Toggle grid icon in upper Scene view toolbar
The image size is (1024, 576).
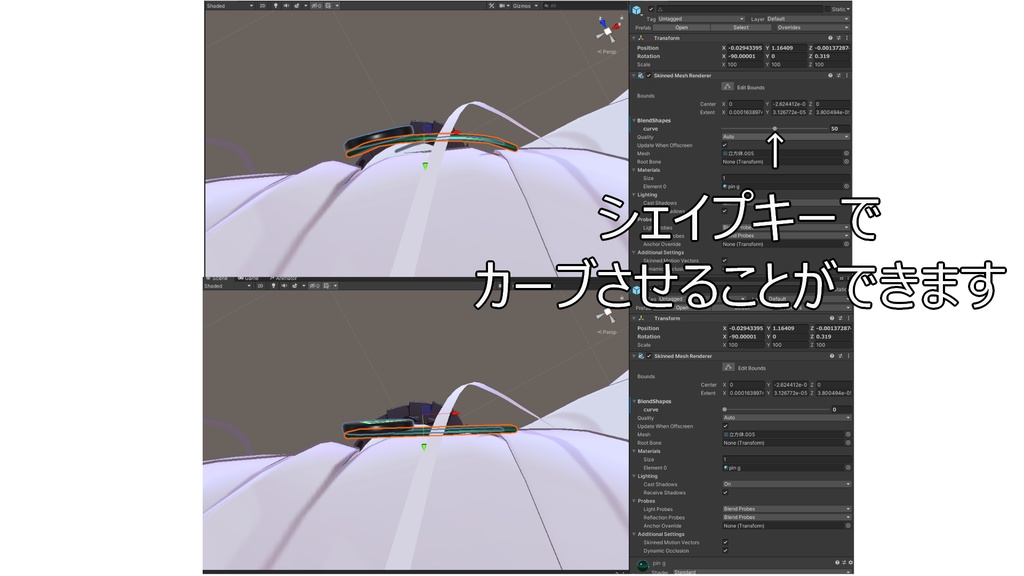(x=328, y=5)
